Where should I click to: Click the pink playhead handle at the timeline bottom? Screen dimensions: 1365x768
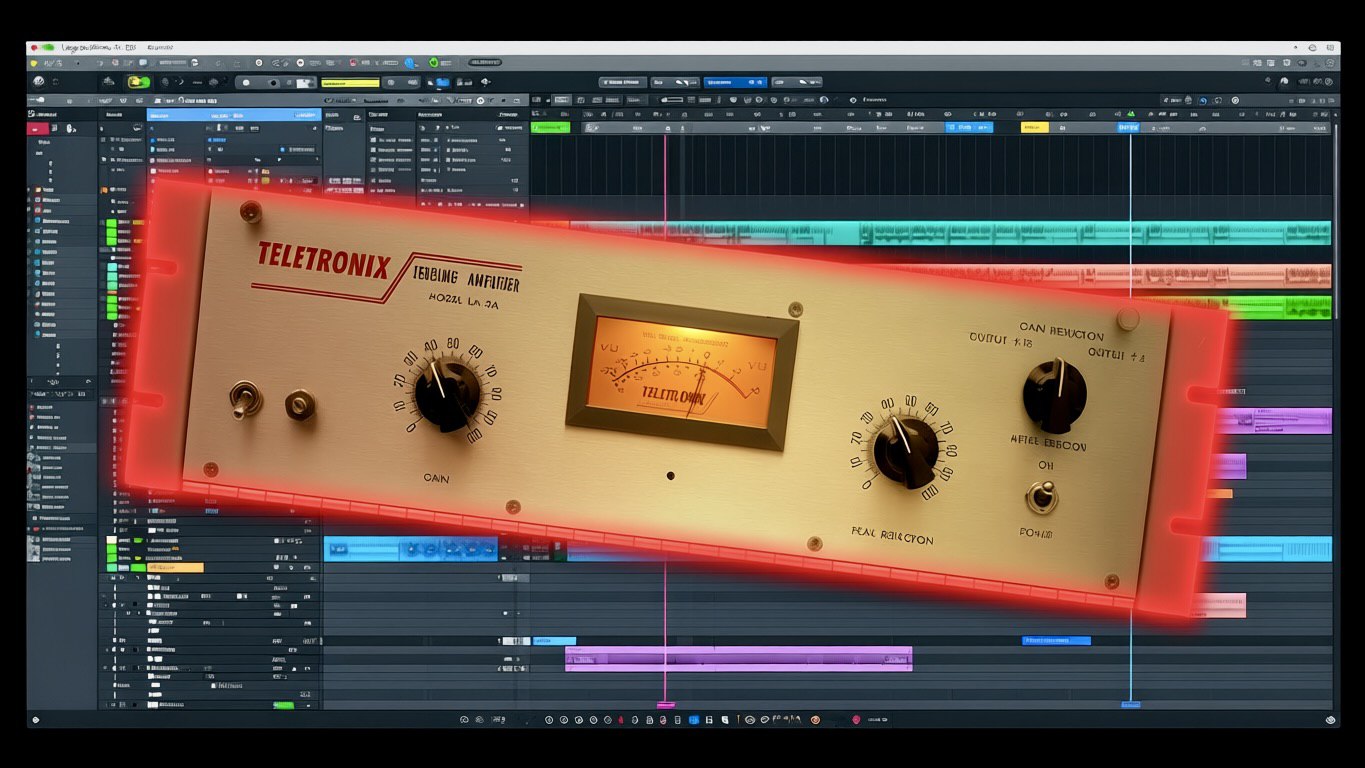click(x=665, y=705)
